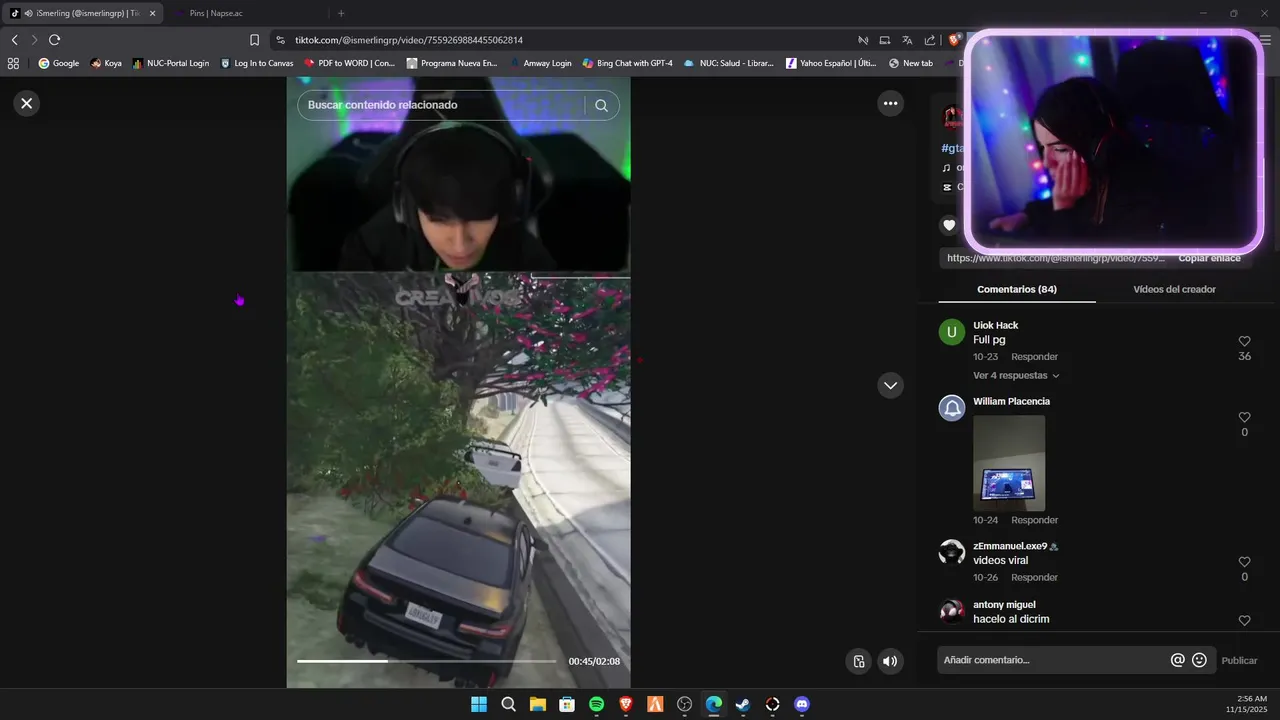Open William Placencia's profile name
This screenshot has height=720, width=1280.
pyautogui.click(x=1011, y=401)
